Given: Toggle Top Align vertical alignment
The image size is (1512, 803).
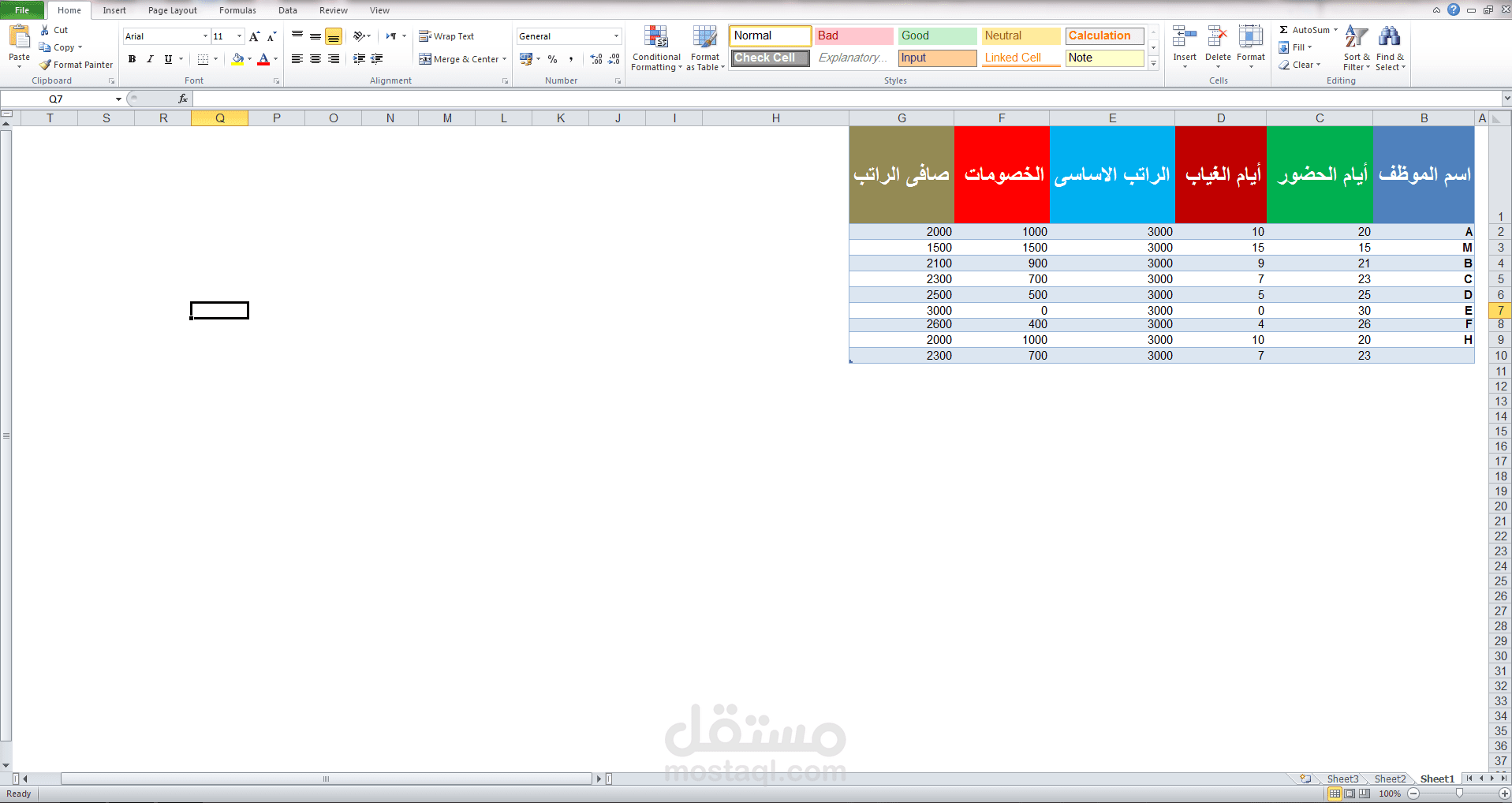Looking at the screenshot, I should (x=297, y=36).
